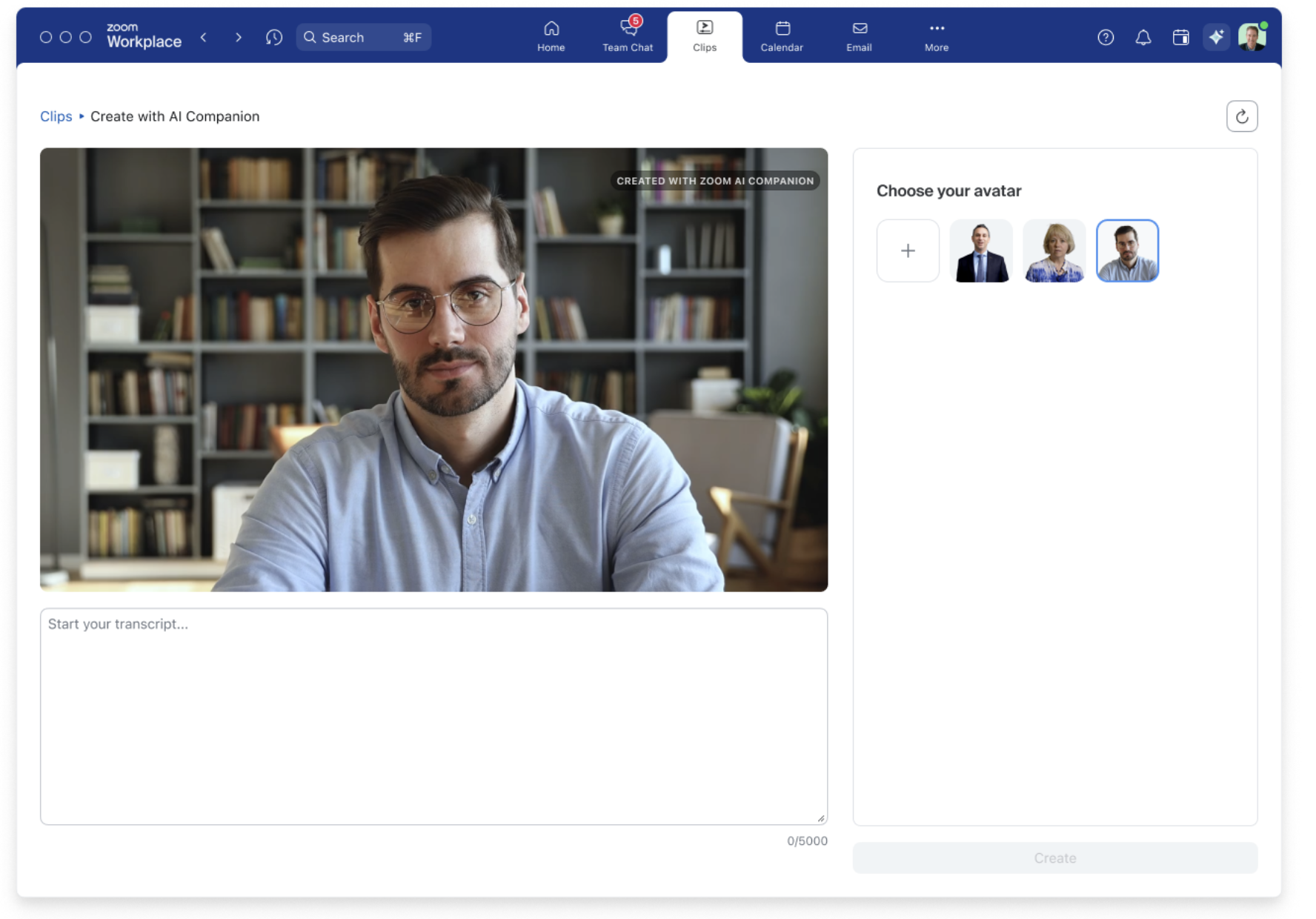
Task: Click the refresh reset button
Action: tap(1242, 116)
